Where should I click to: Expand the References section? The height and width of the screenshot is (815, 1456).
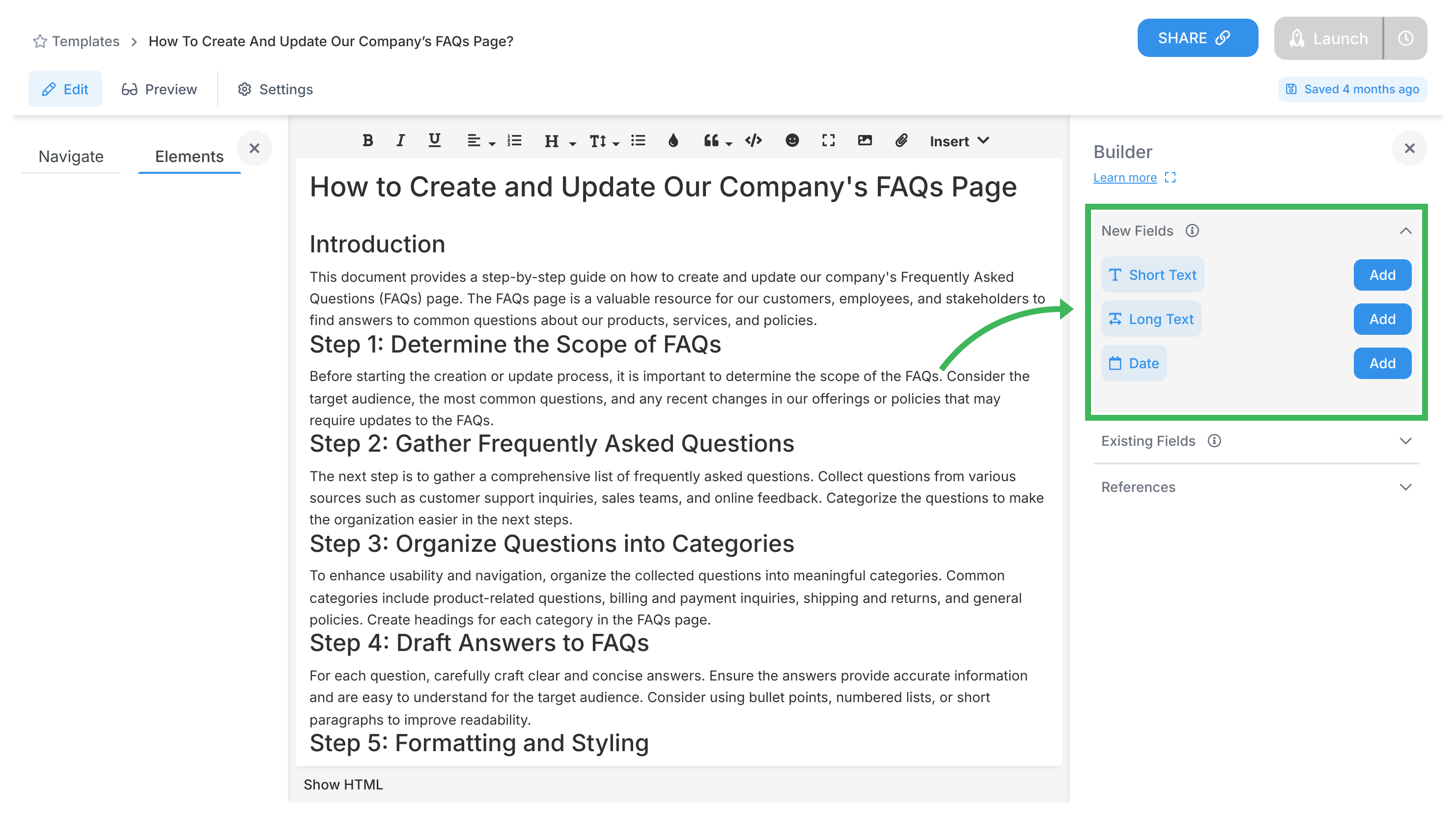(1256, 487)
